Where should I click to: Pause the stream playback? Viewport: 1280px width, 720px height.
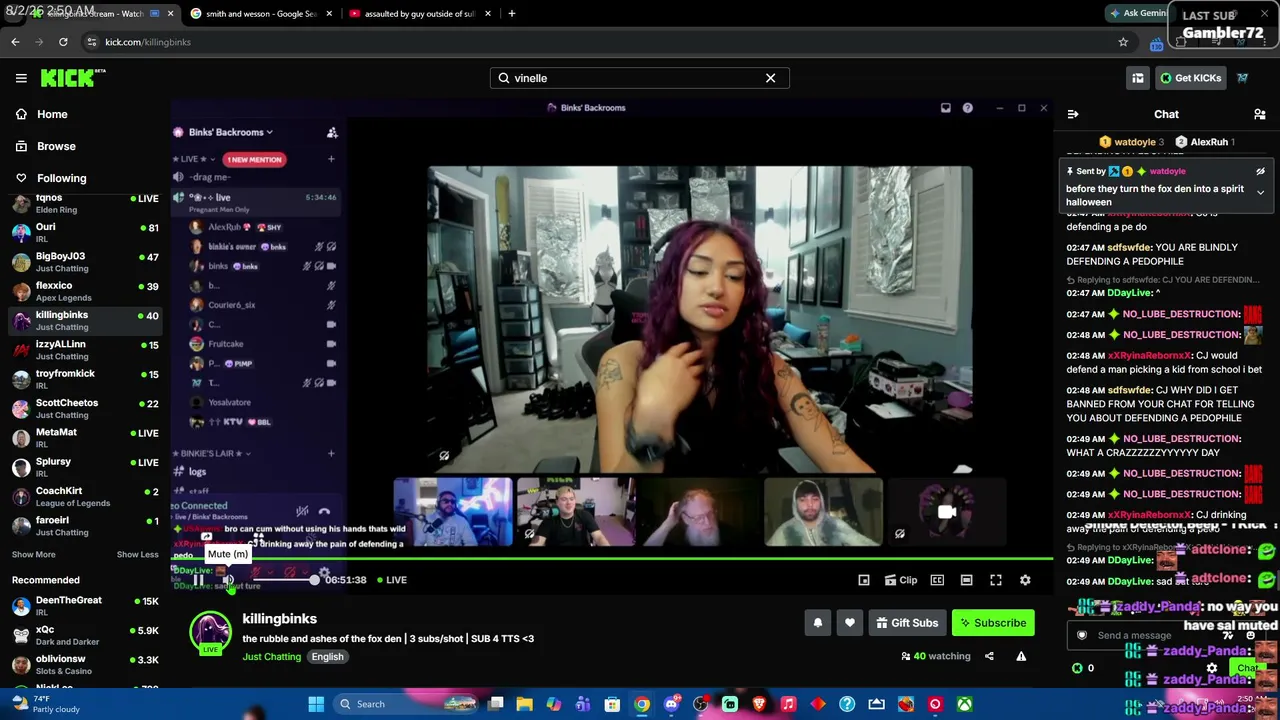coord(199,580)
